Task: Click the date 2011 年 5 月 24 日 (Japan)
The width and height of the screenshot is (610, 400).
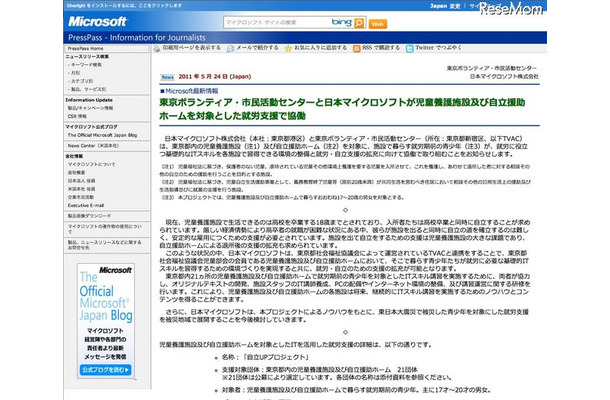Action: [215, 77]
